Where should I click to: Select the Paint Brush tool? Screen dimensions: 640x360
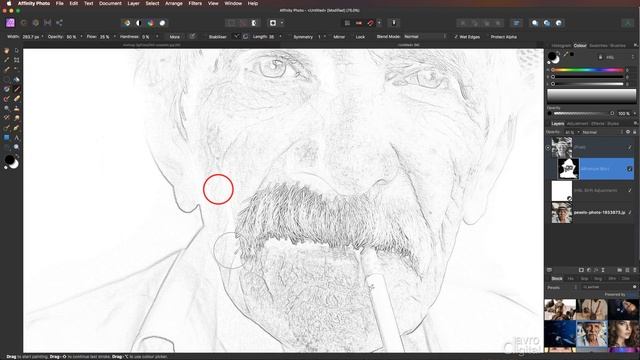point(17,89)
